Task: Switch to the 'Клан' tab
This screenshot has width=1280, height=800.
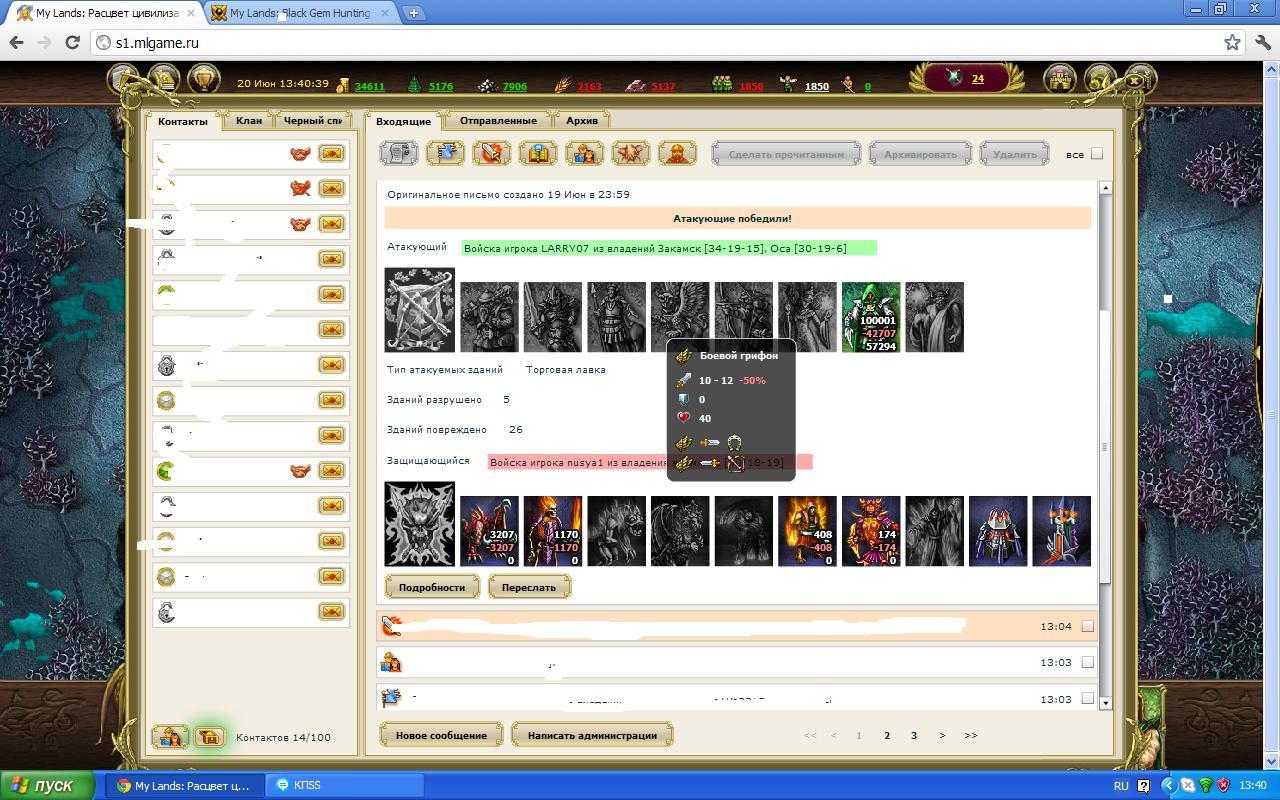Action: click(x=249, y=121)
